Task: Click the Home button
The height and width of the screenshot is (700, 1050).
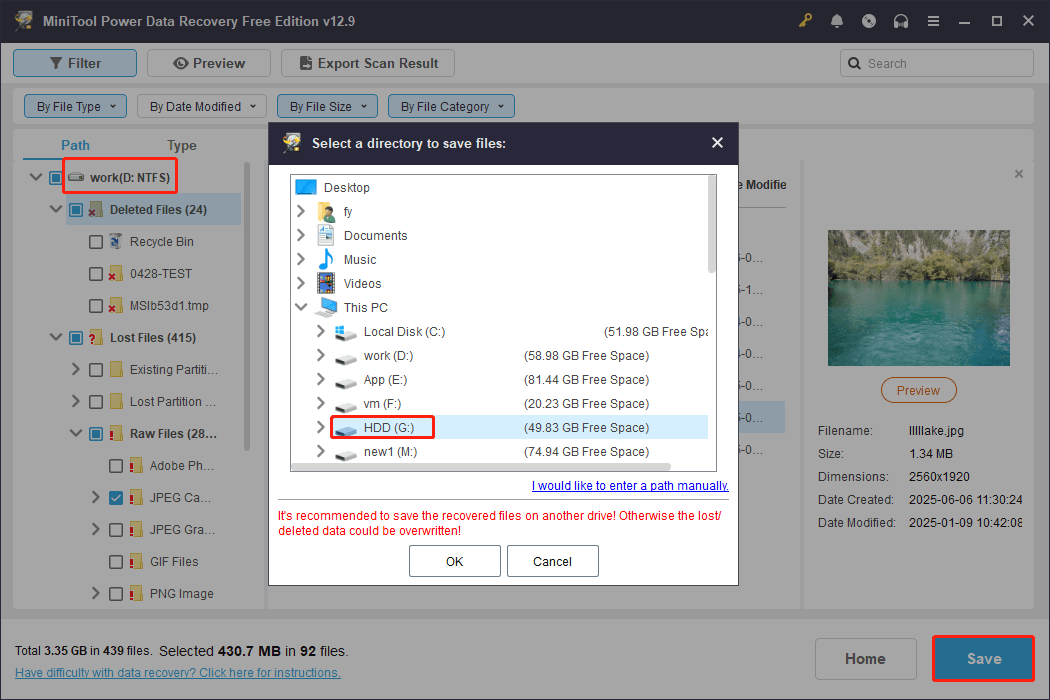Action: click(865, 658)
